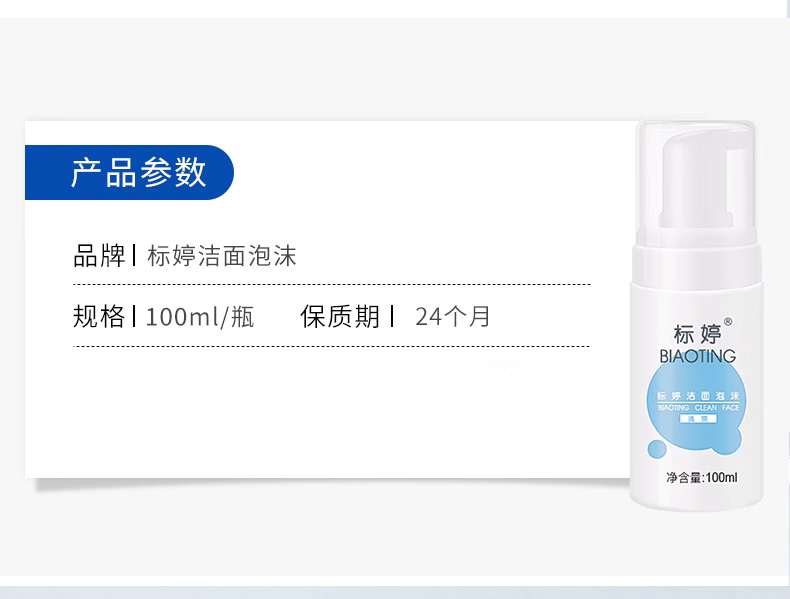Click the pump dispenser cap of bottle
The image size is (790, 599).
(x=696, y=183)
